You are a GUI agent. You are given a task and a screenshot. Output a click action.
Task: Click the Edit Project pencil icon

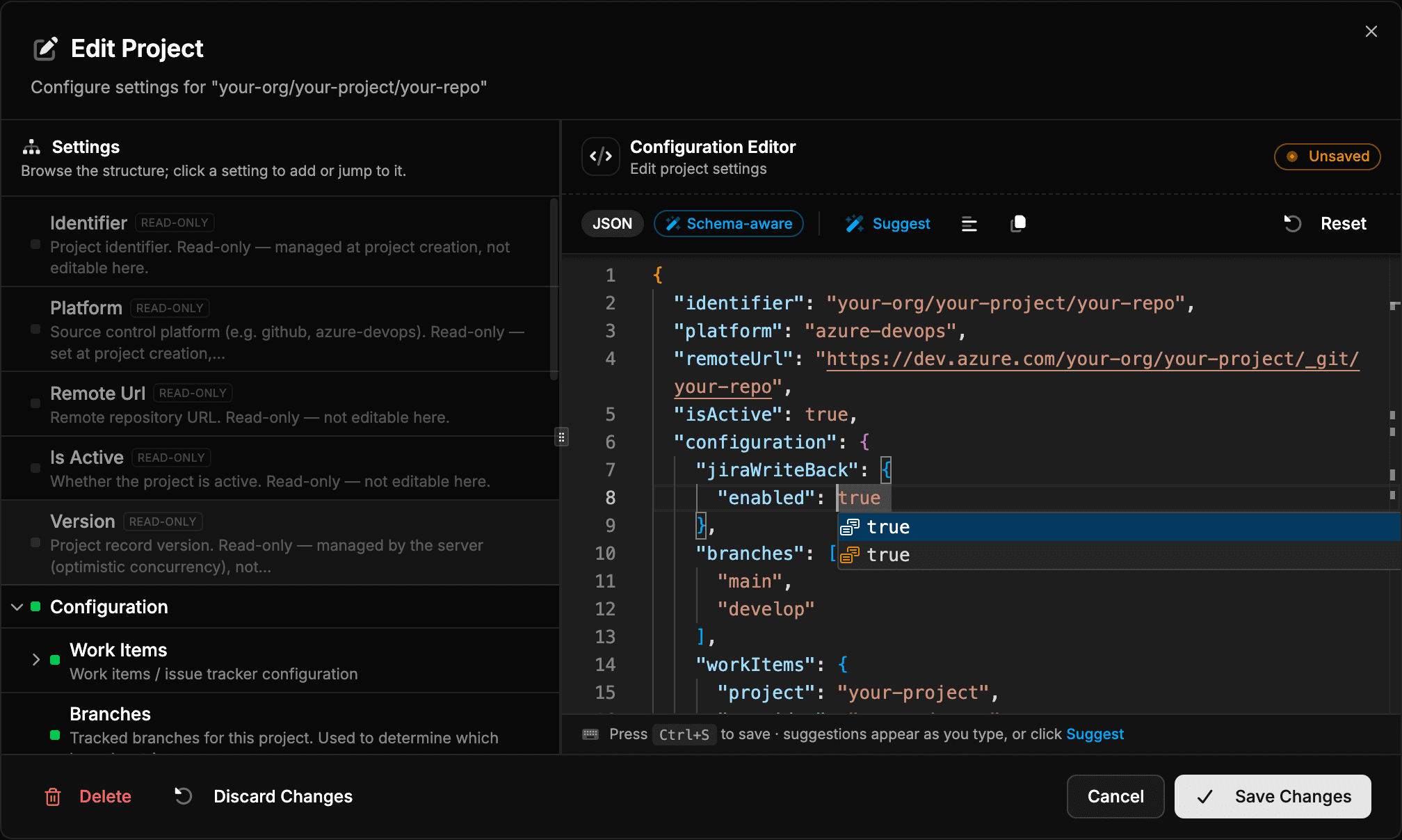pos(46,49)
